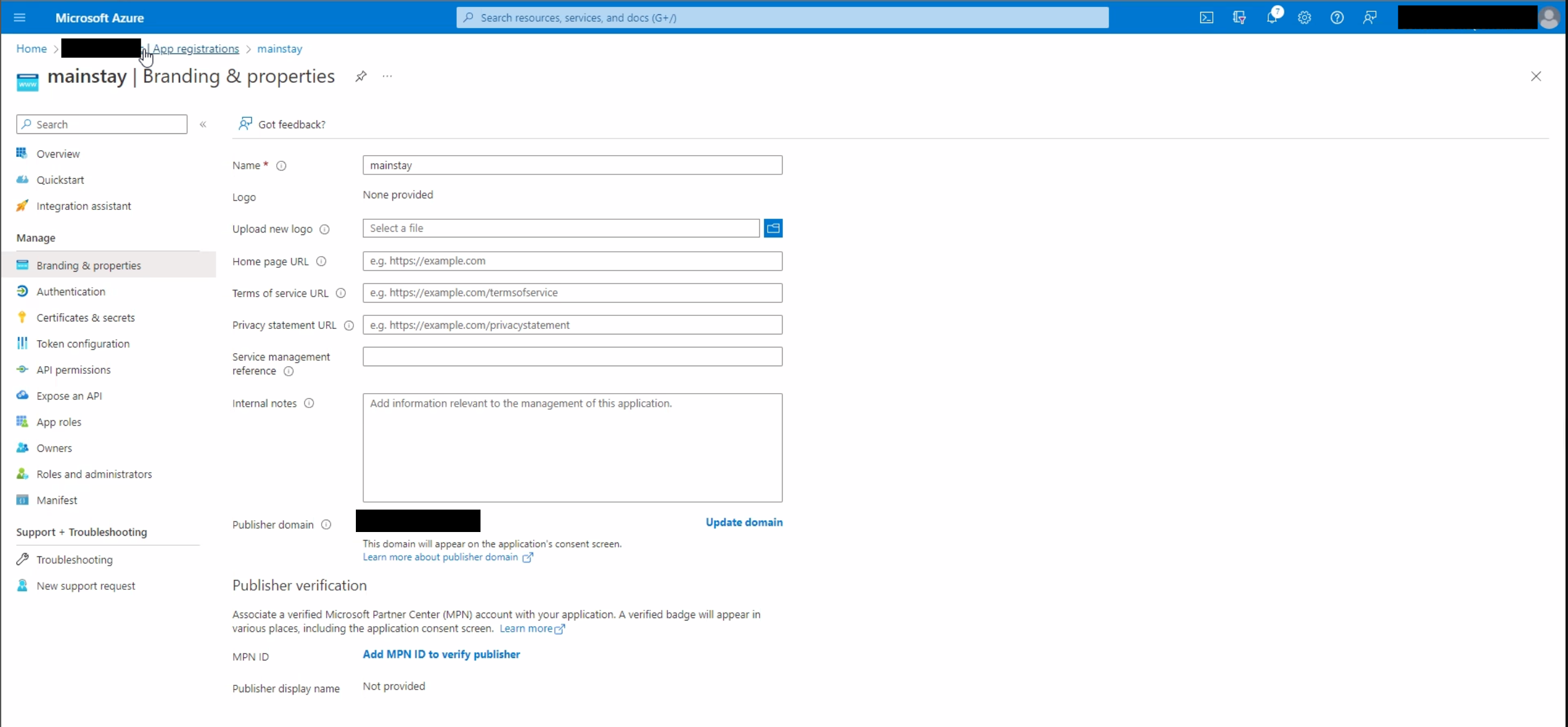
Task: Open Certificates & secrets
Action: [85, 318]
